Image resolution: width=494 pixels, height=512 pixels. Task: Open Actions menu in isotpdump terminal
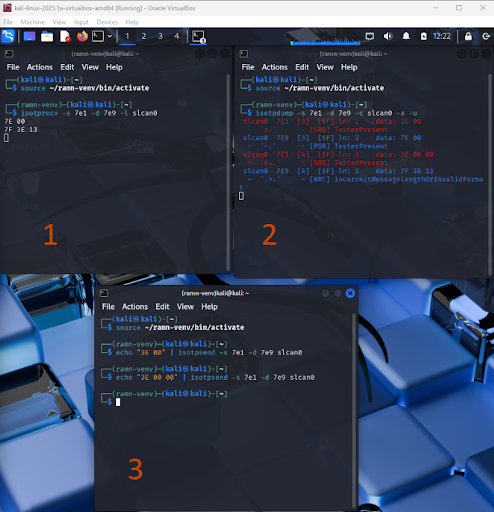click(274, 67)
